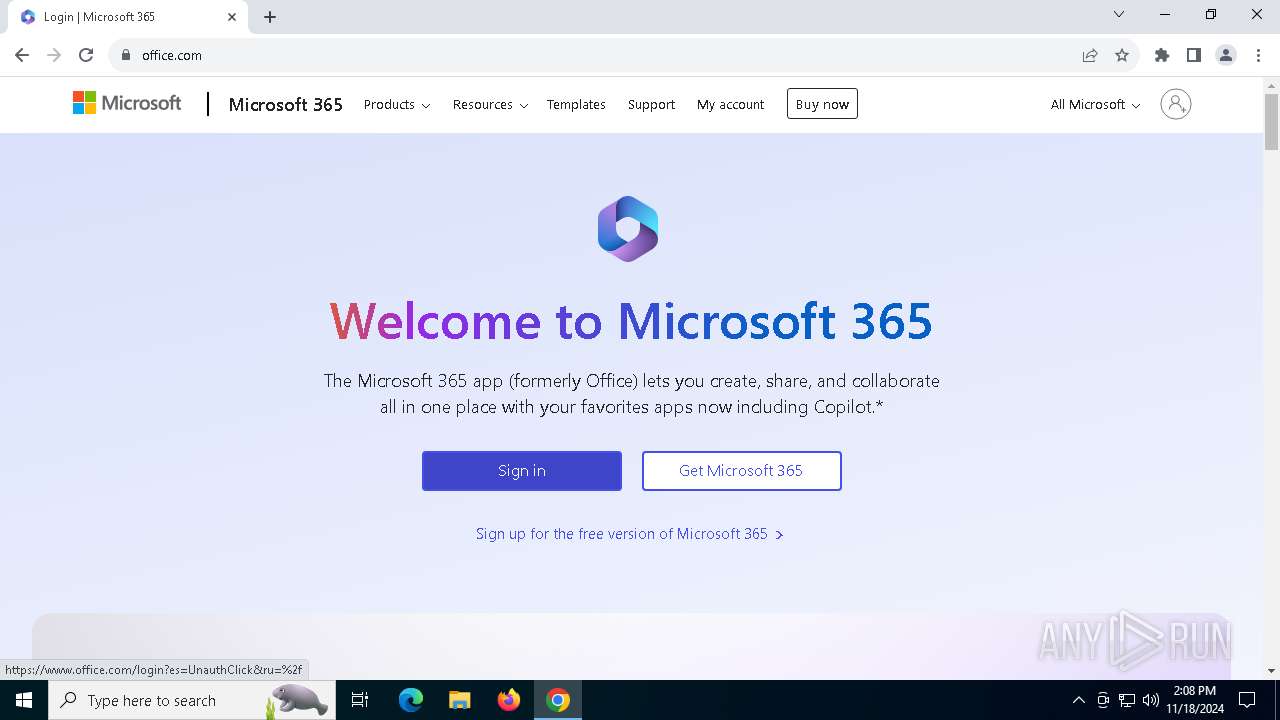Image resolution: width=1280 pixels, height=720 pixels.
Task: Bookmark this tab with star icon
Action: click(1122, 55)
